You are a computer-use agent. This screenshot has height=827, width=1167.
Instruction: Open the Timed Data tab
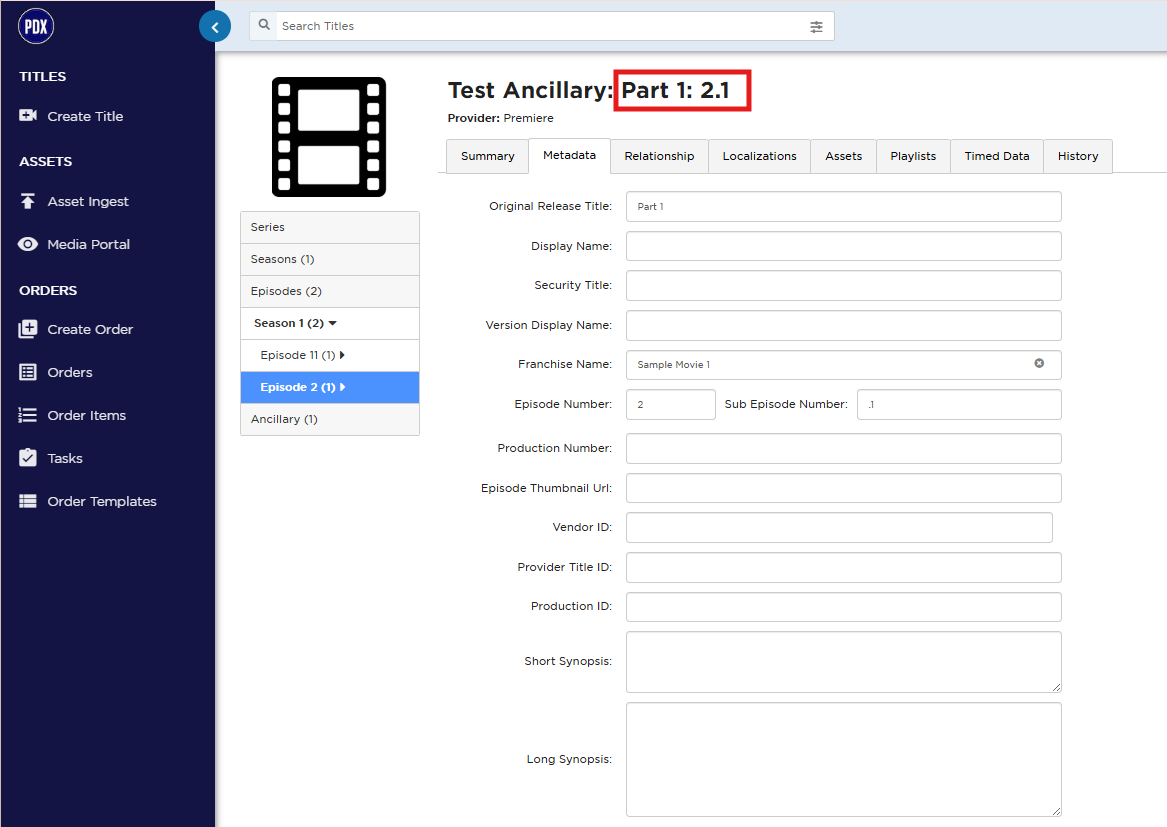coord(997,156)
